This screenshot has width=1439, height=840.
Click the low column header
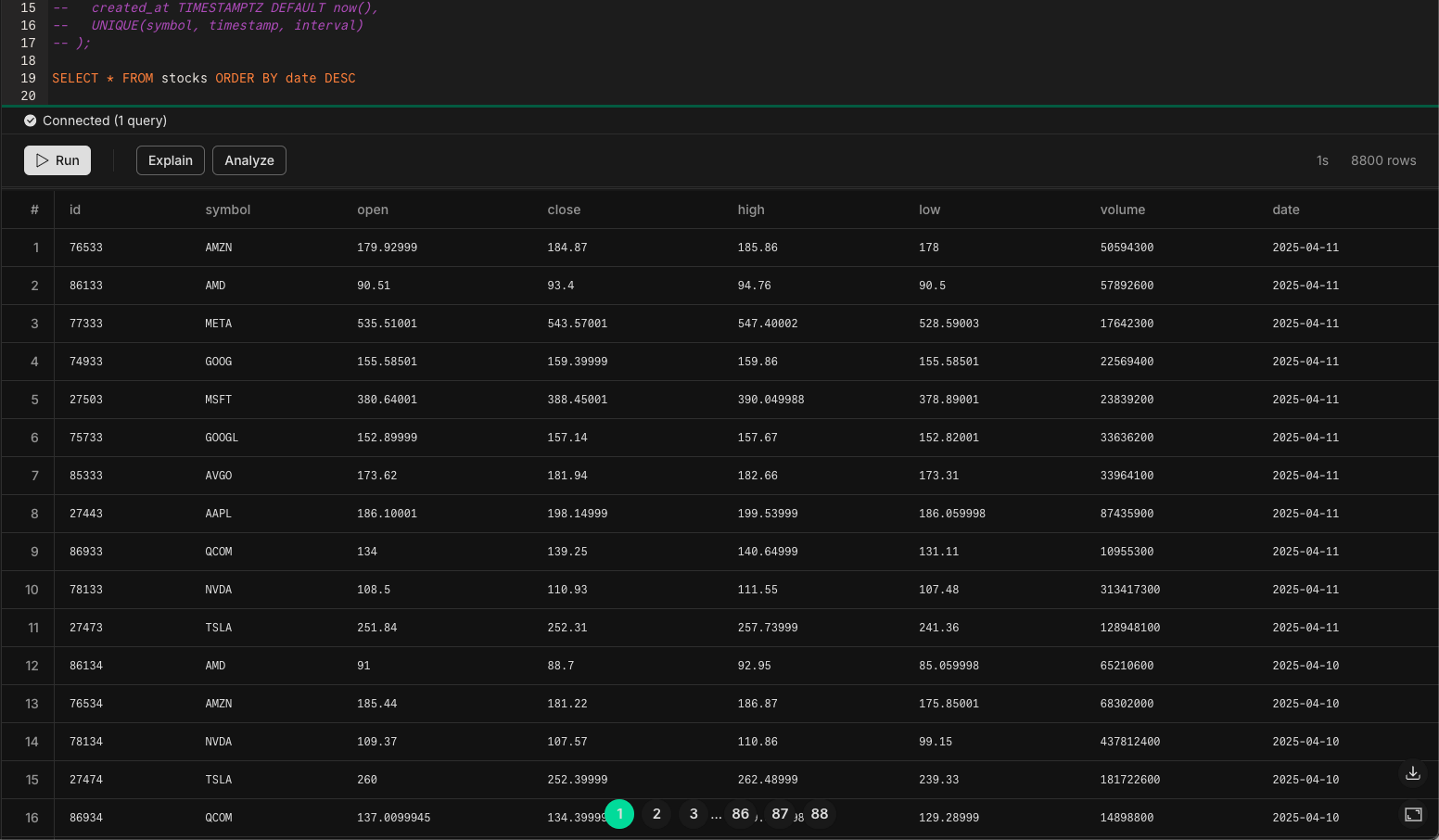click(x=929, y=210)
